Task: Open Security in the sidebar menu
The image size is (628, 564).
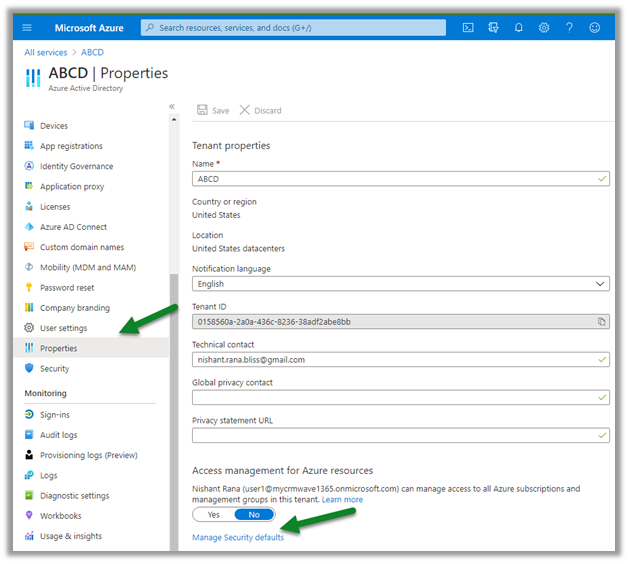Action: coord(55,369)
